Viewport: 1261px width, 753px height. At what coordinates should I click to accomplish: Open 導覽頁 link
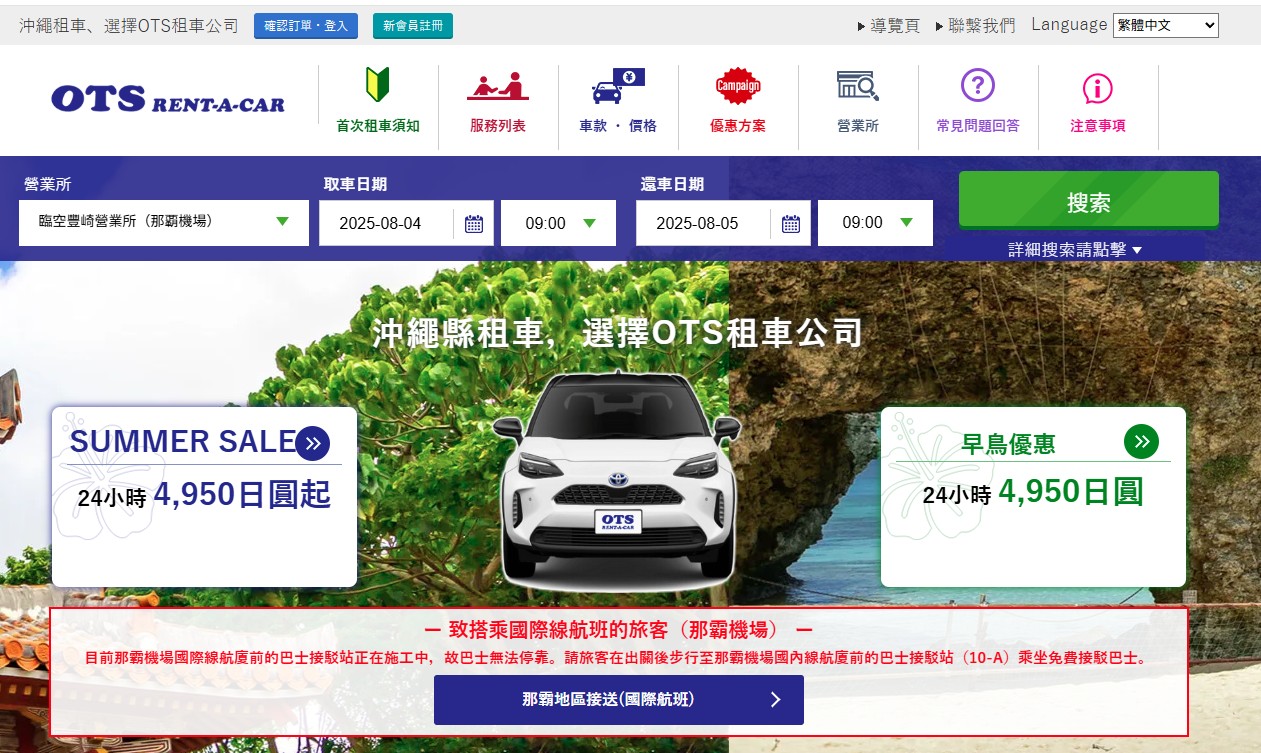tap(888, 26)
